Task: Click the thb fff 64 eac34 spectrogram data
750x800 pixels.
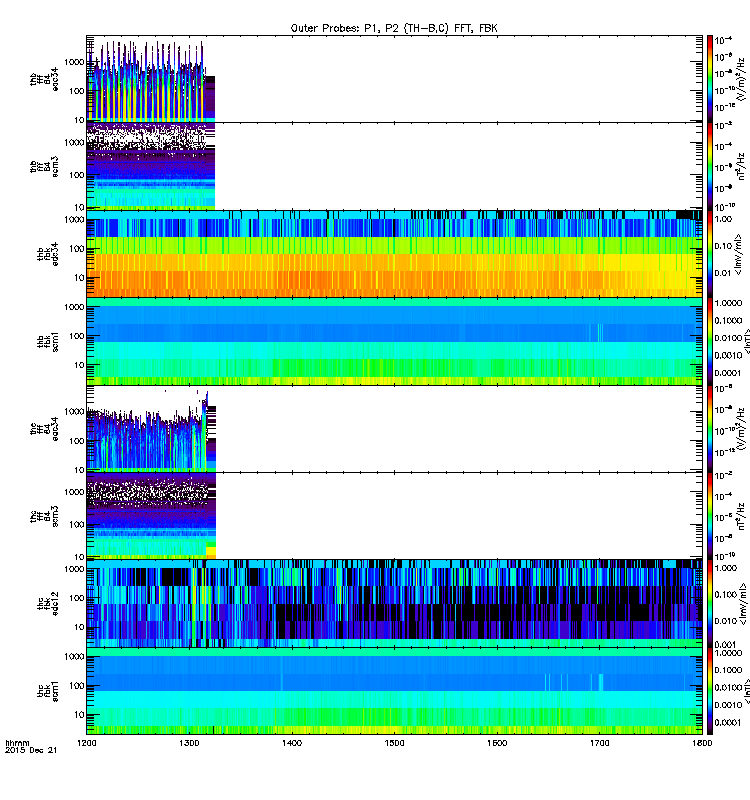Action: click(x=151, y=82)
